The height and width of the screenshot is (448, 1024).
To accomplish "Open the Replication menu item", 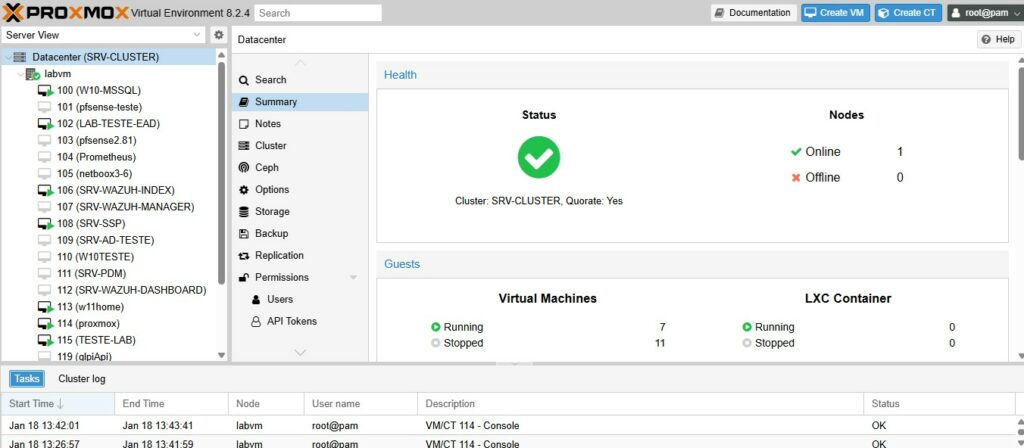I will [x=300, y=255].
